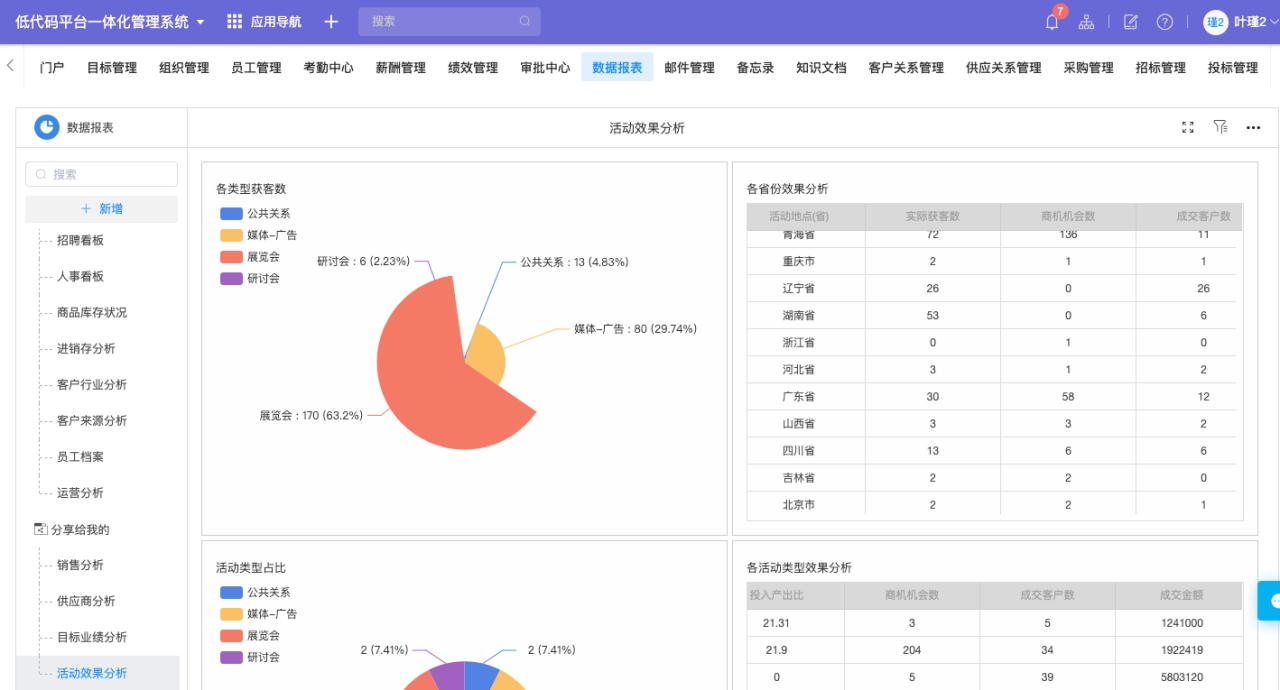Click the organization structure icon
This screenshot has width=1280, height=690.
point(1086,22)
